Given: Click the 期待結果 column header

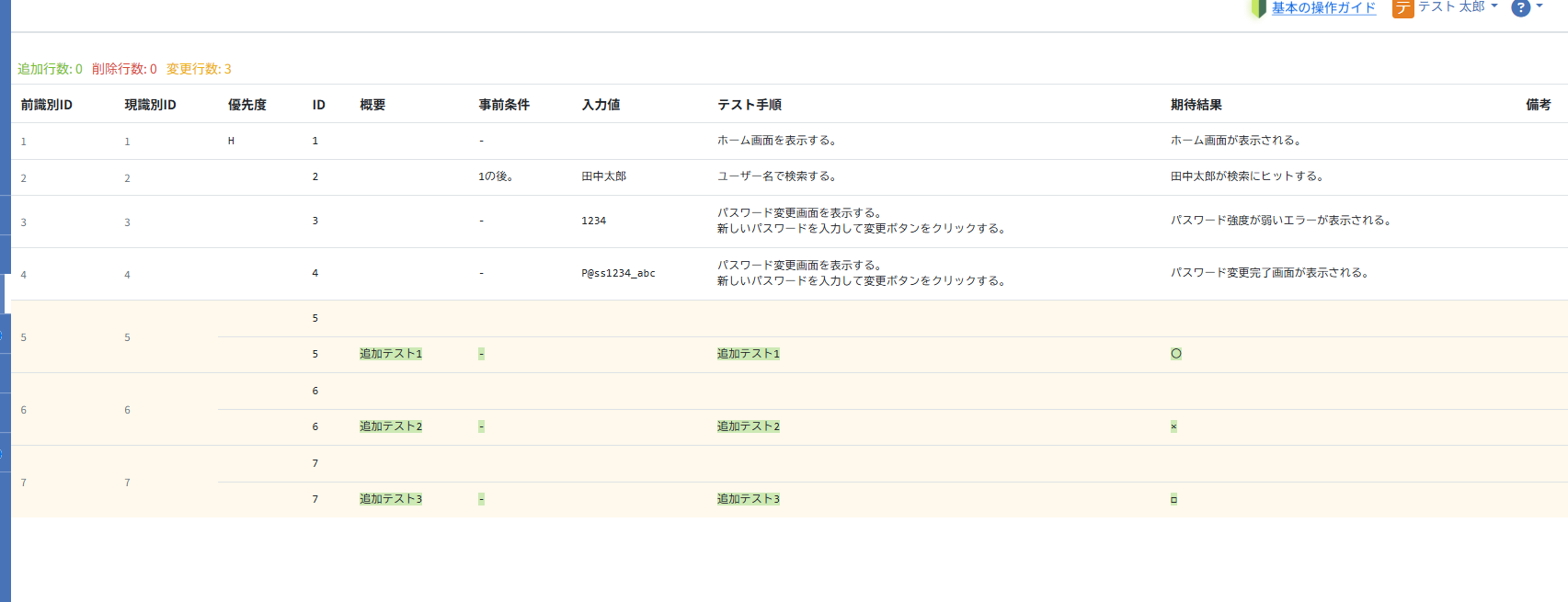Looking at the screenshot, I should 1196,105.
